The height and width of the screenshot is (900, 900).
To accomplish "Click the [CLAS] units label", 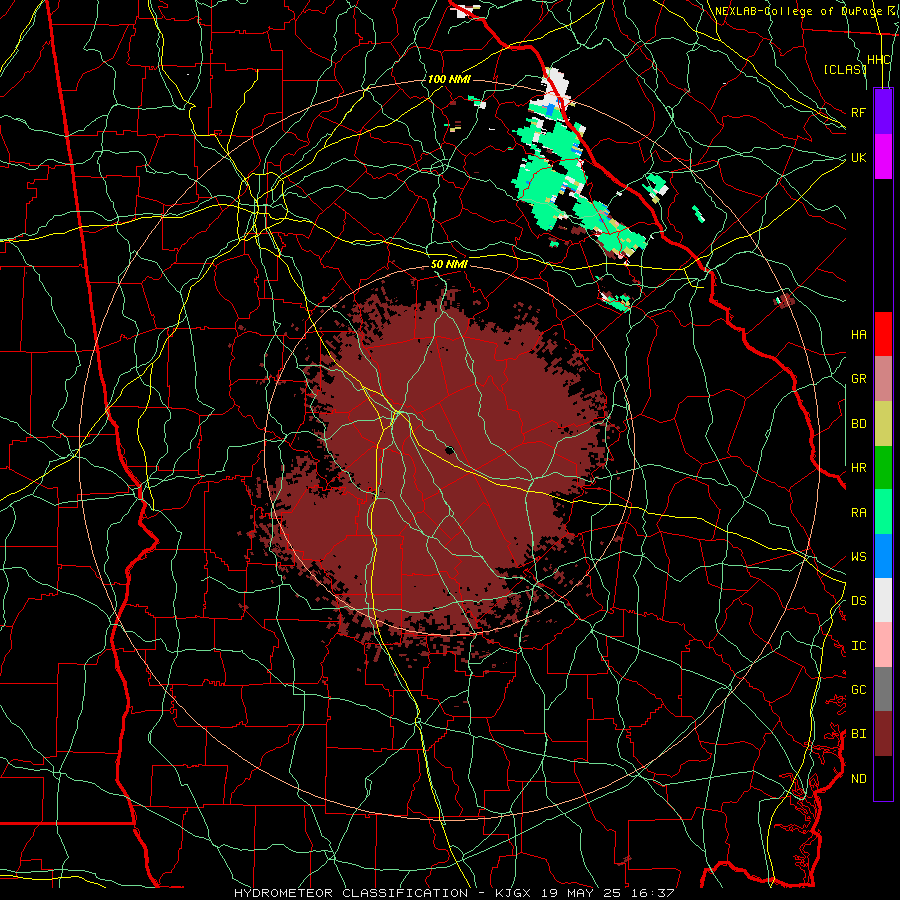I will [x=845, y=70].
